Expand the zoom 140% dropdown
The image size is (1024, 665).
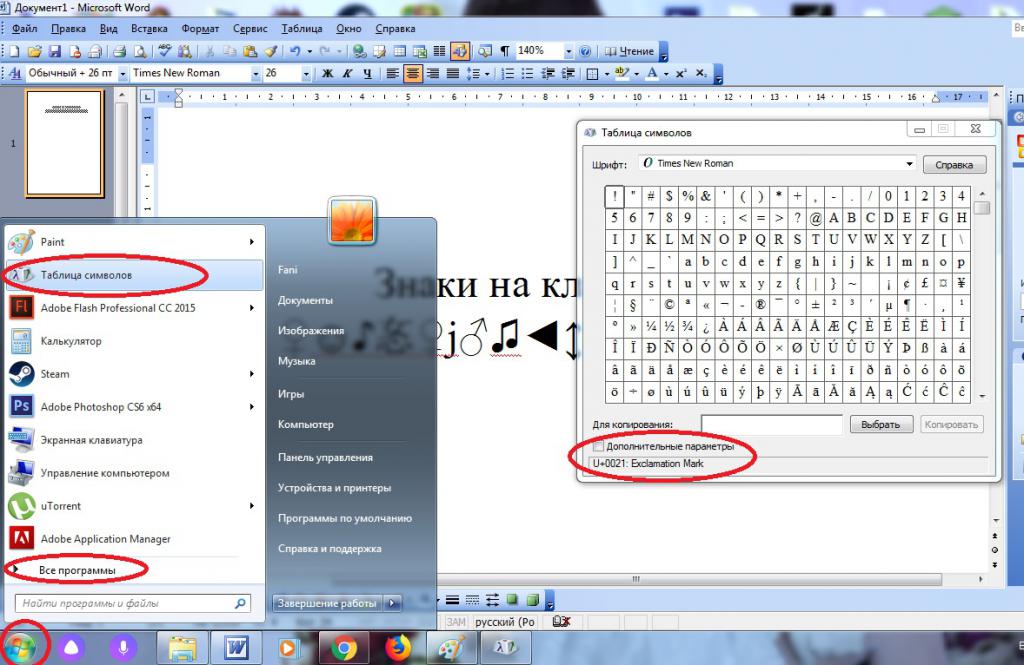[x=569, y=51]
